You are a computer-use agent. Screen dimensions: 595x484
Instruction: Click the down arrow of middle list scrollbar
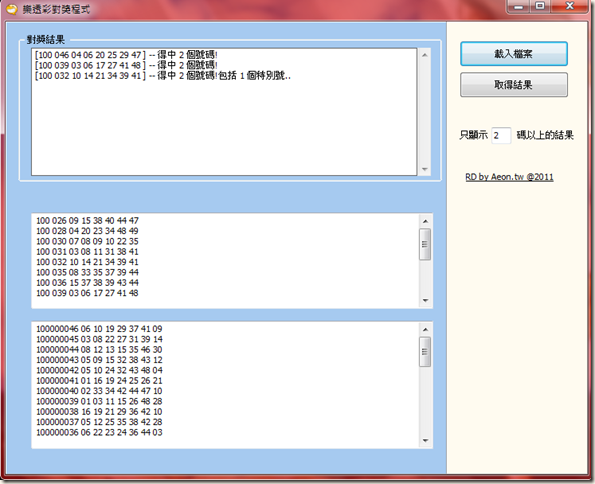pos(425,300)
